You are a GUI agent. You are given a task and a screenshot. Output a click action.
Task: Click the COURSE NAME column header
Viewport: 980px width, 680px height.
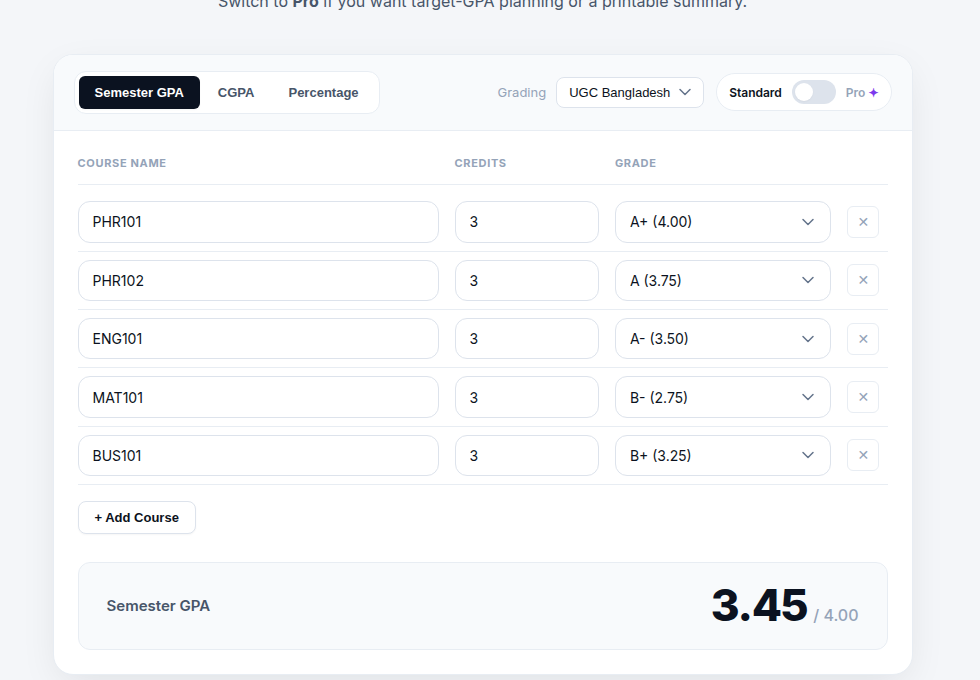tap(122, 163)
